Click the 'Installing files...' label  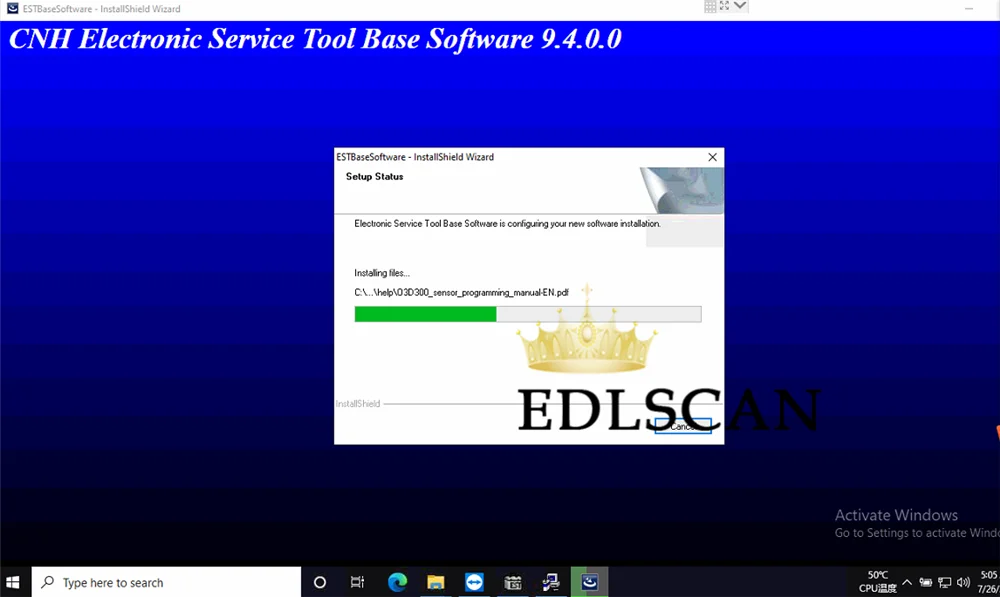tap(382, 273)
